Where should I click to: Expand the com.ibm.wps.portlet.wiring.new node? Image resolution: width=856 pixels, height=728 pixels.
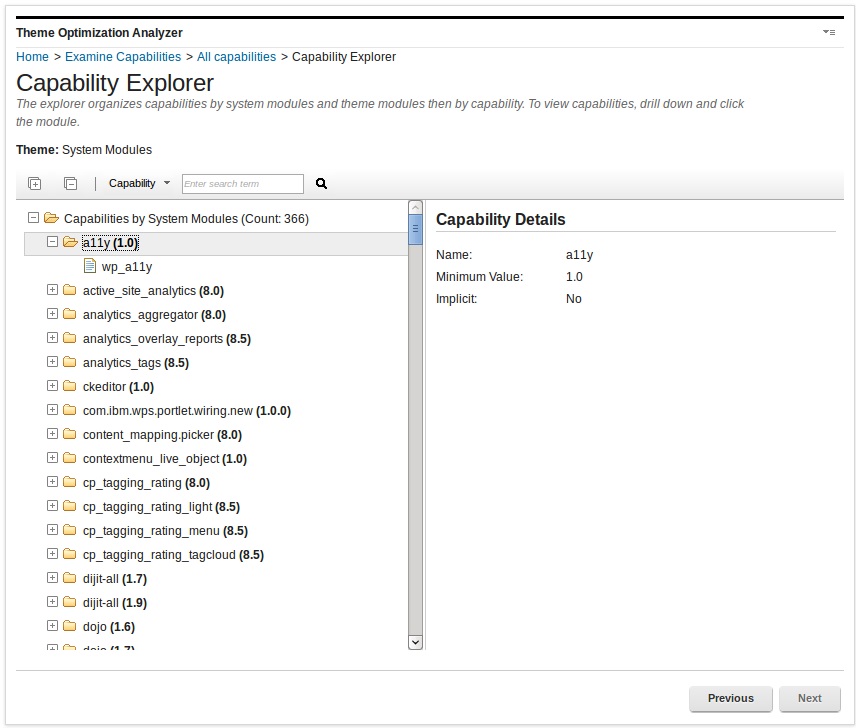pos(52,410)
